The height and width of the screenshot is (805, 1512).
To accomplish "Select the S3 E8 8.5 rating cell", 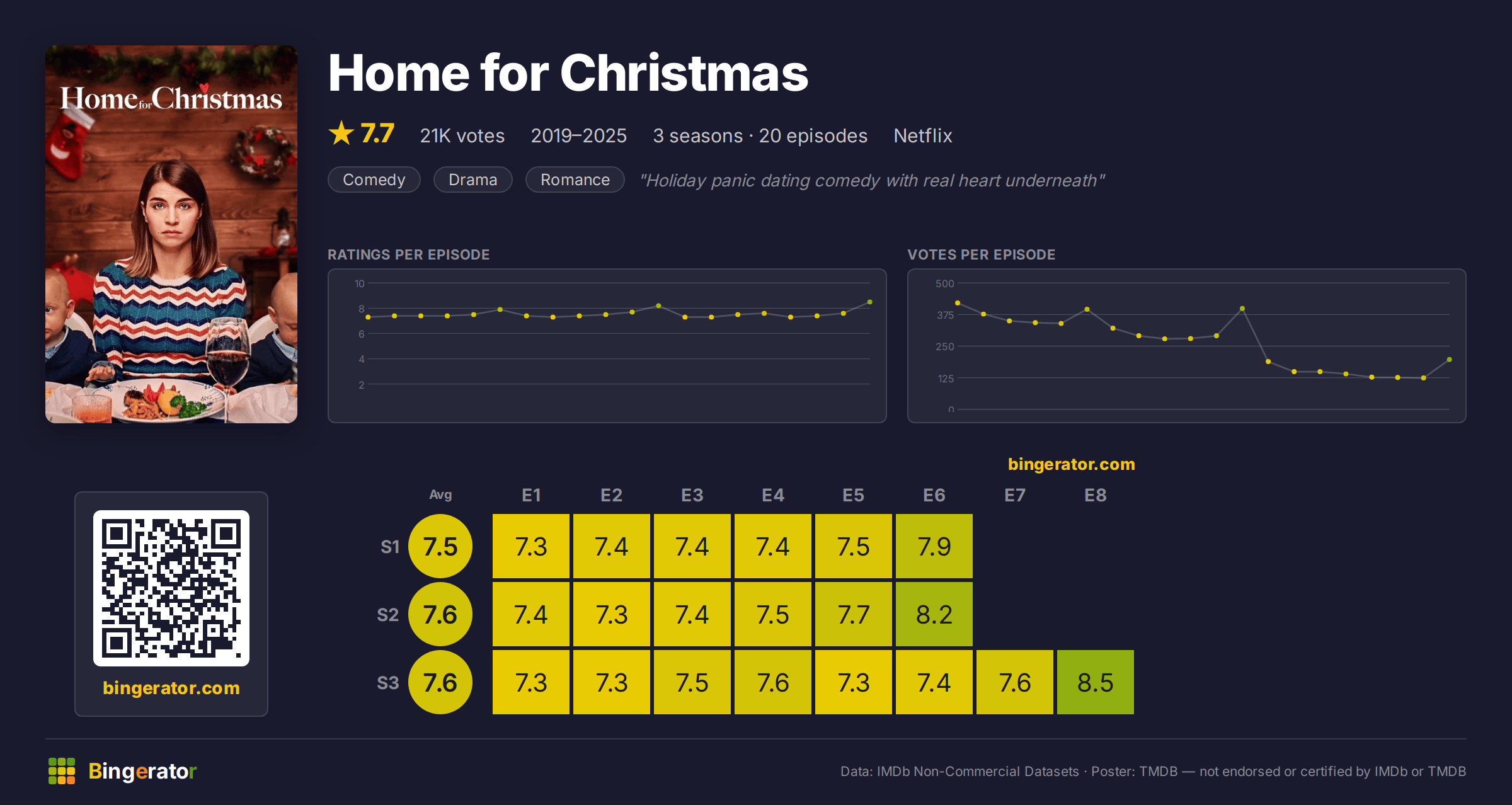I will click(x=1096, y=682).
